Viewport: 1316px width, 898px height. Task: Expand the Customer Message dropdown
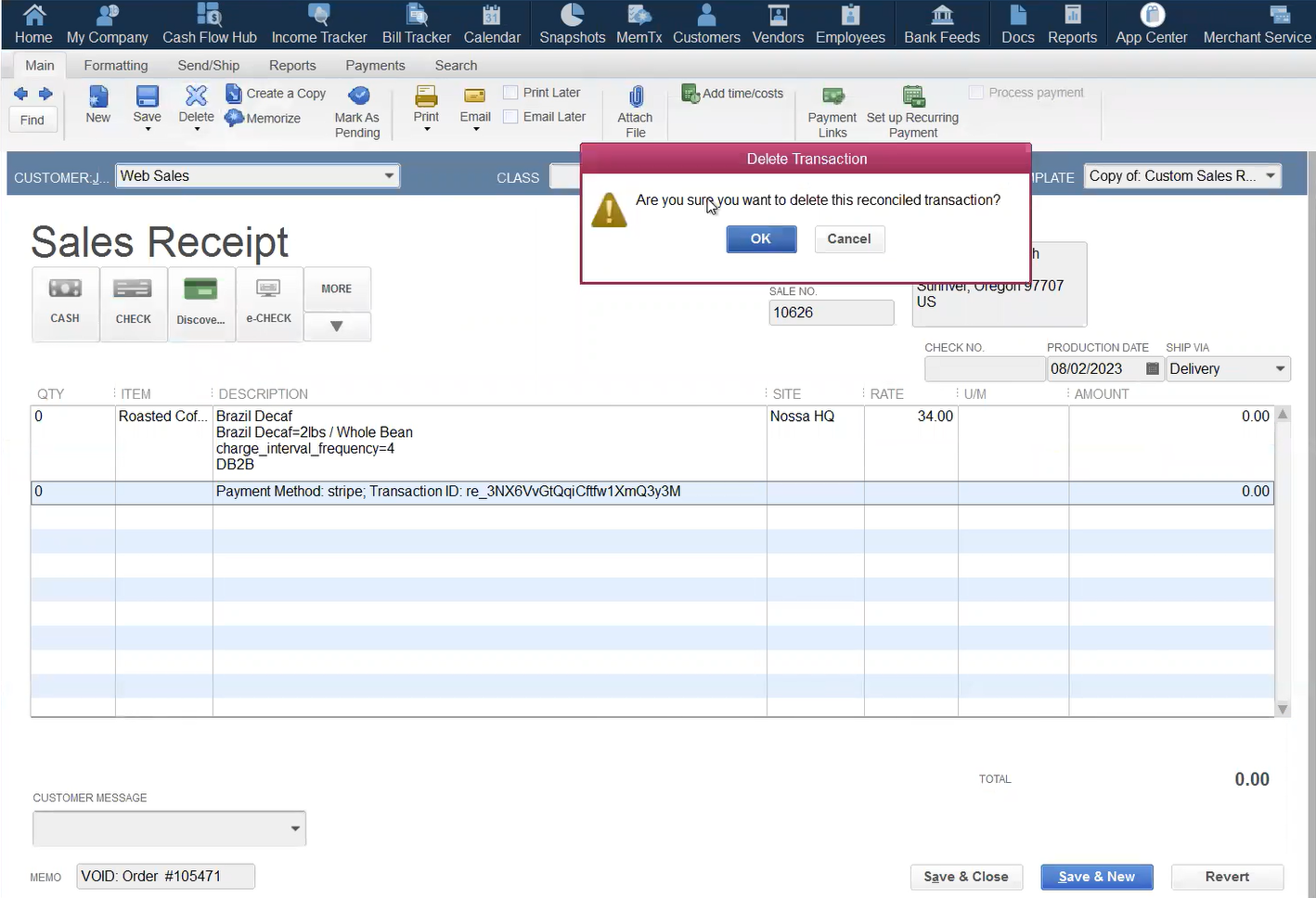[x=295, y=828]
